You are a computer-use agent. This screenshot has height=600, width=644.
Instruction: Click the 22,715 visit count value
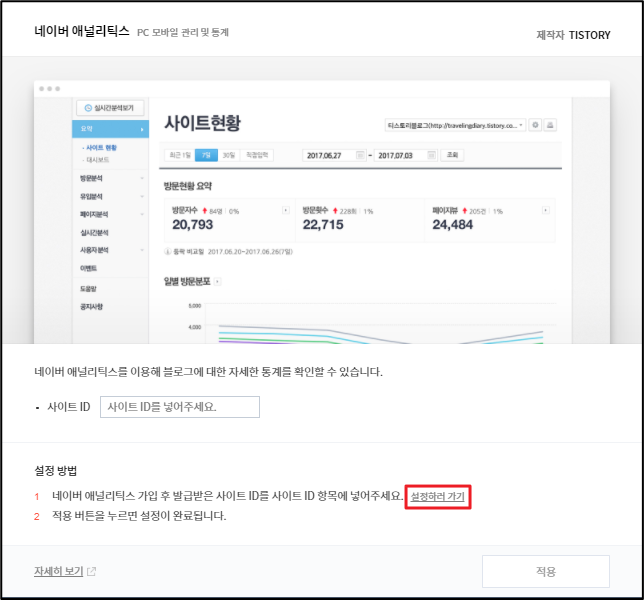click(323, 225)
